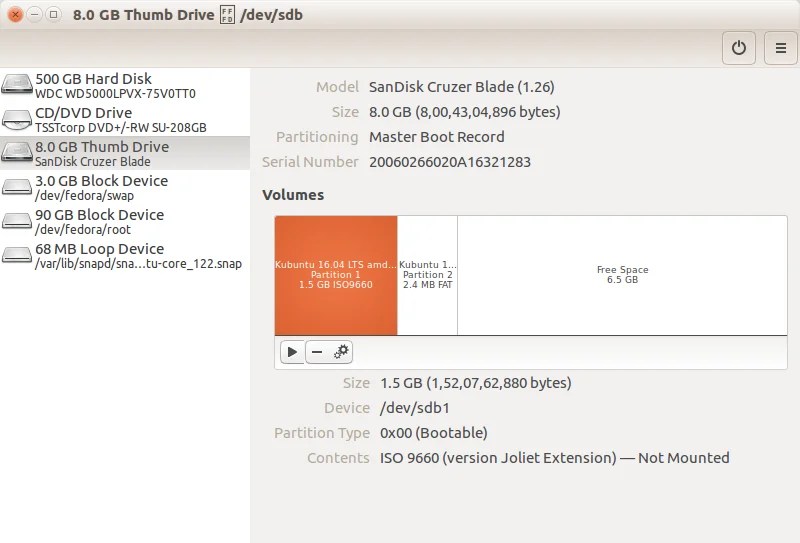The width and height of the screenshot is (800, 543).
Task: Click the snap loop device path text
Action: coord(138,264)
